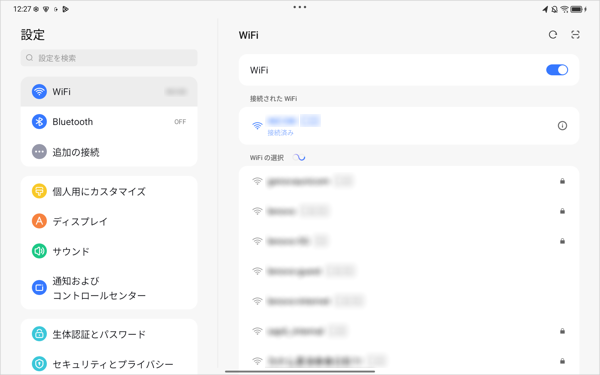Select WiFi in settings sidebar
600x375 pixels.
pos(109,92)
